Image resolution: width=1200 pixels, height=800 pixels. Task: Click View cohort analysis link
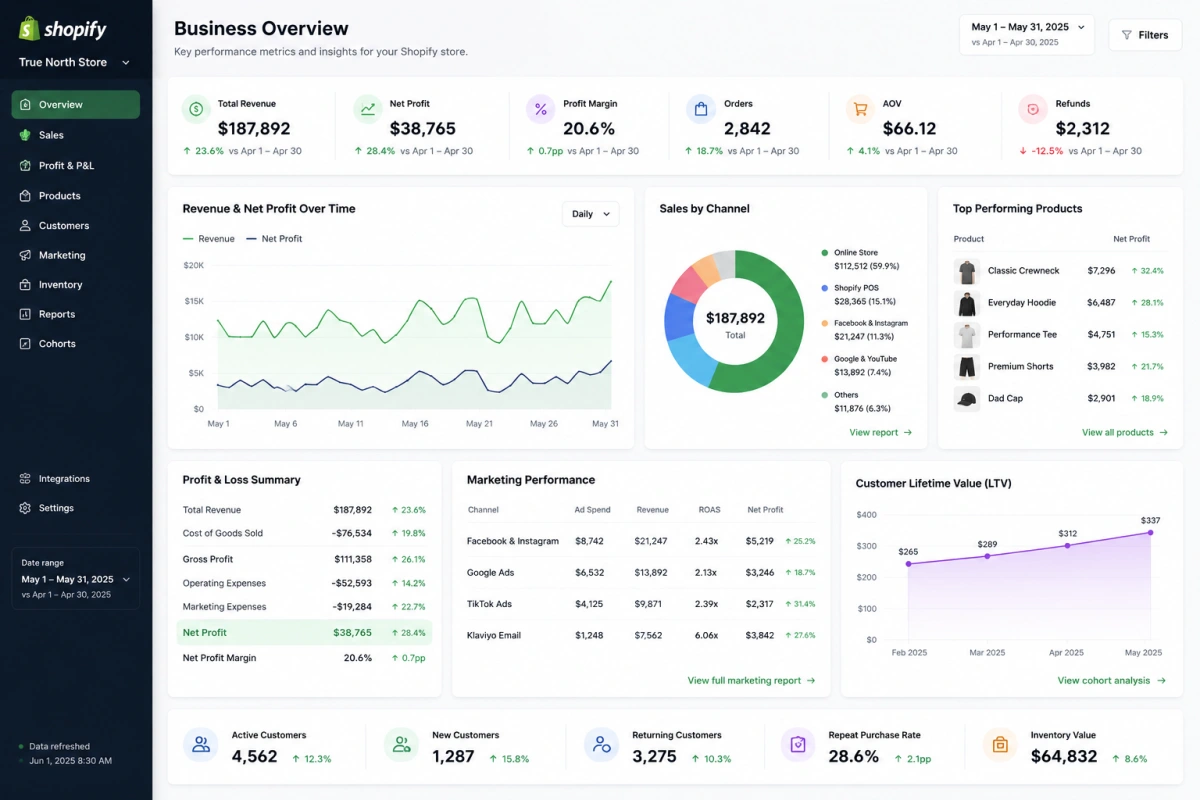1112,681
